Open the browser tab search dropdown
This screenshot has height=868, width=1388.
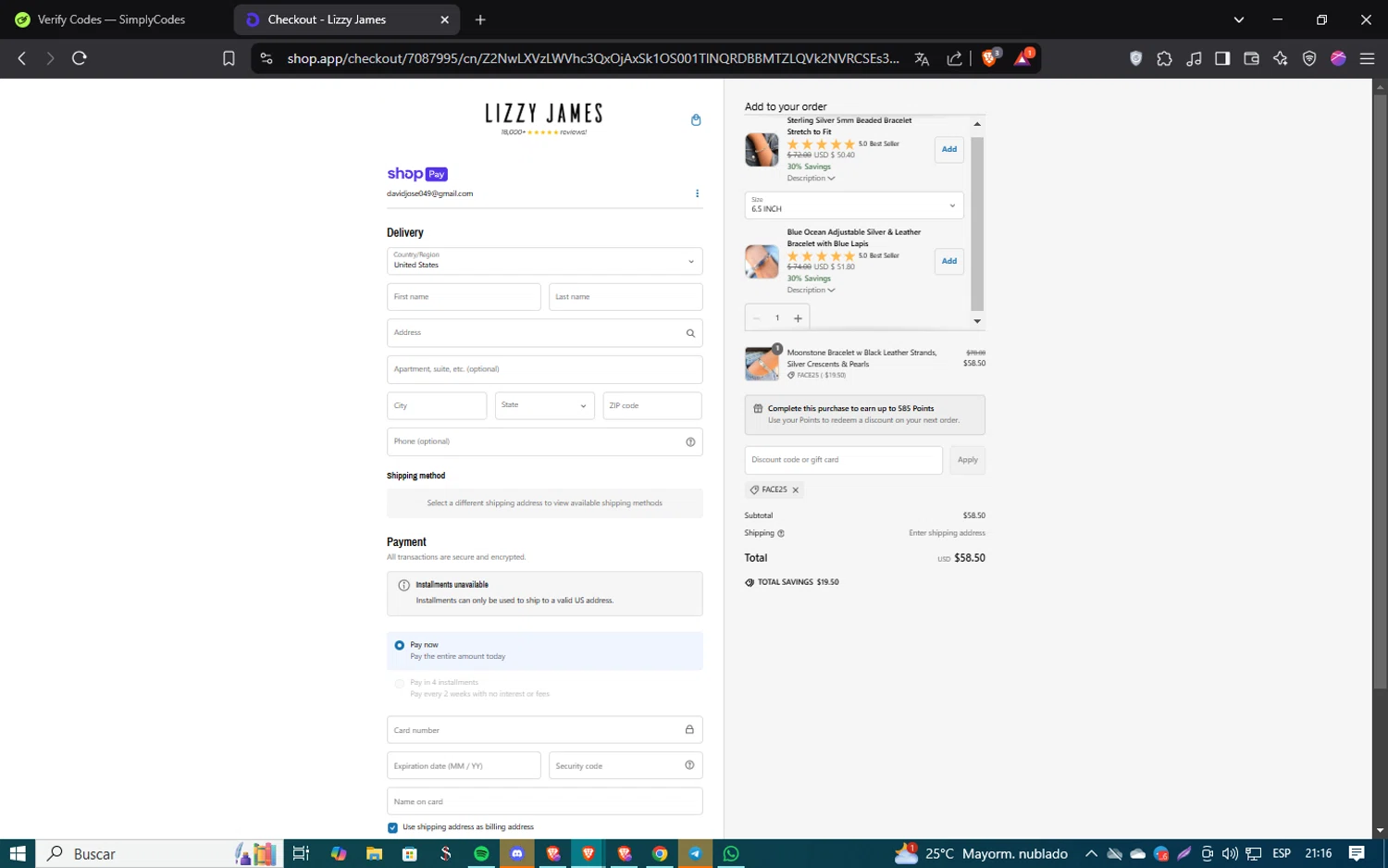pyautogui.click(x=1239, y=19)
